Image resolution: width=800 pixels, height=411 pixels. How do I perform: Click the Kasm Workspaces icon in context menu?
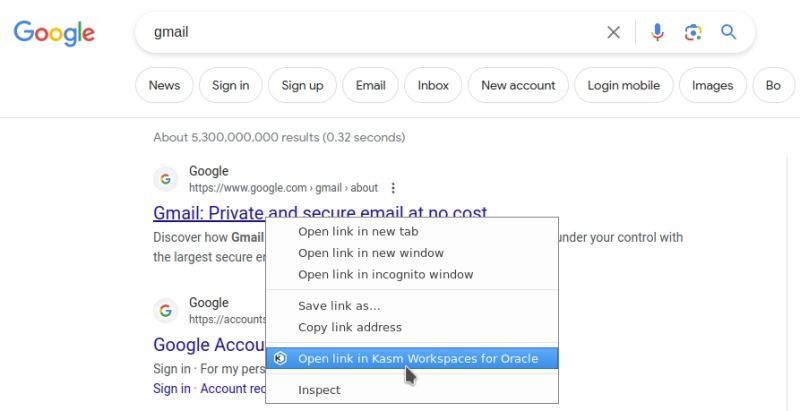click(x=280, y=358)
